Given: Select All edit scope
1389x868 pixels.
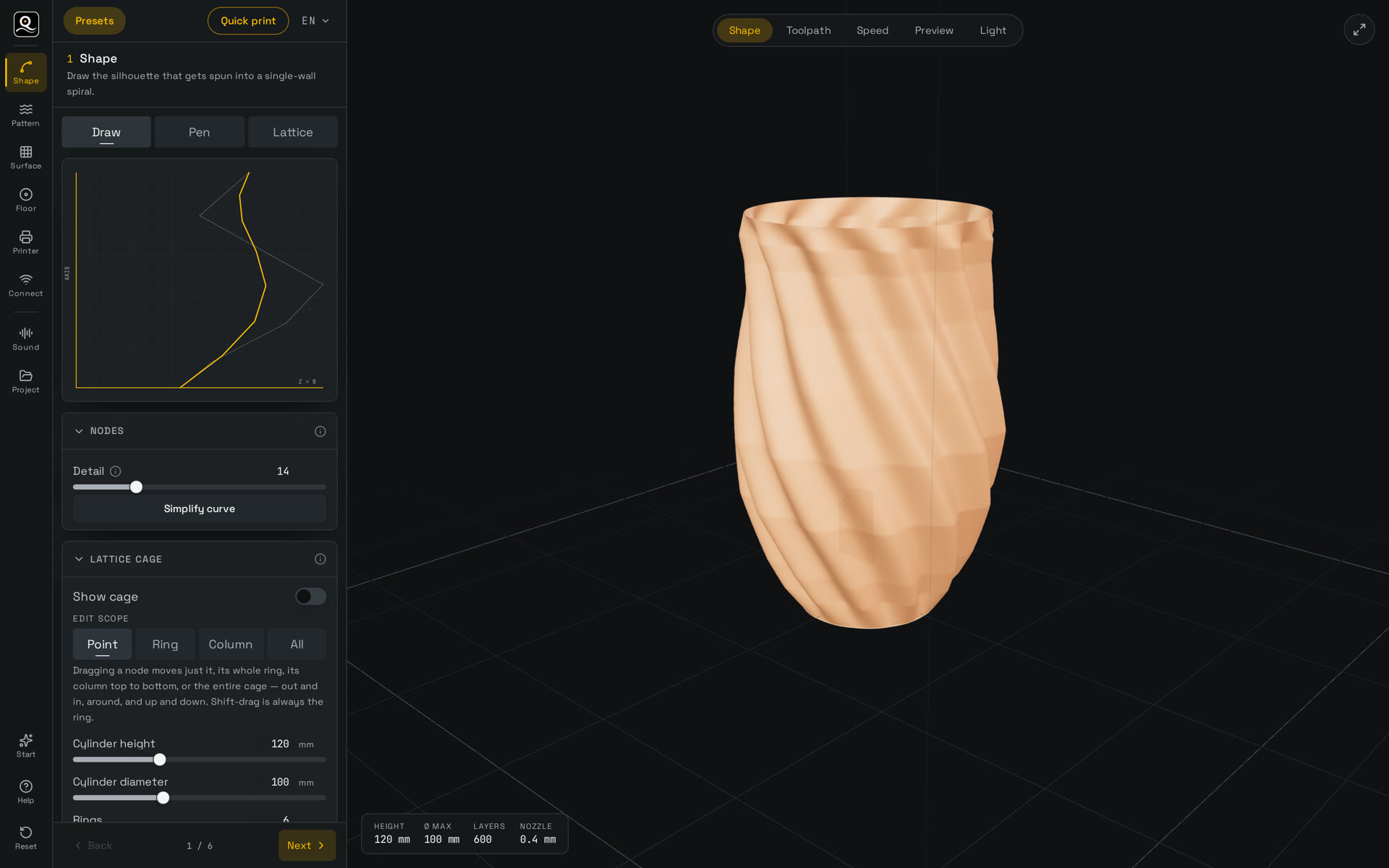Looking at the screenshot, I should click(x=297, y=644).
